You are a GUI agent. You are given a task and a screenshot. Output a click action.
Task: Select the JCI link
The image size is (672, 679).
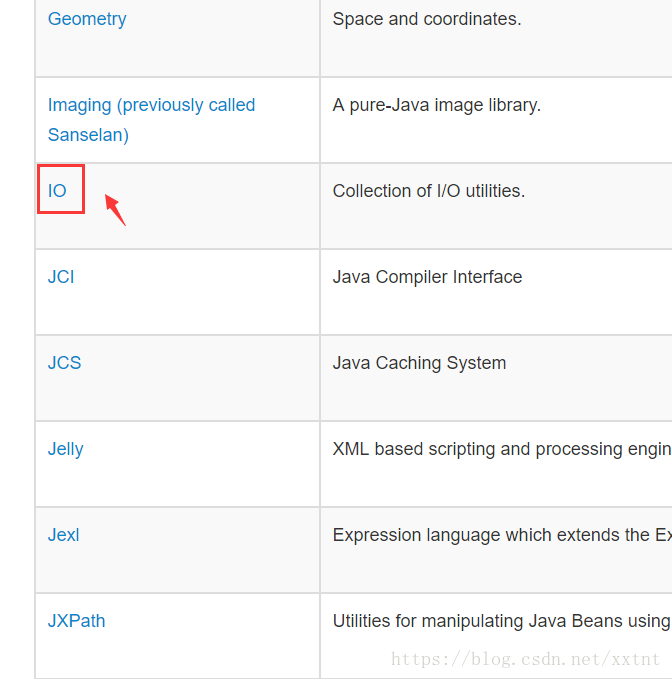coord(61,277)
